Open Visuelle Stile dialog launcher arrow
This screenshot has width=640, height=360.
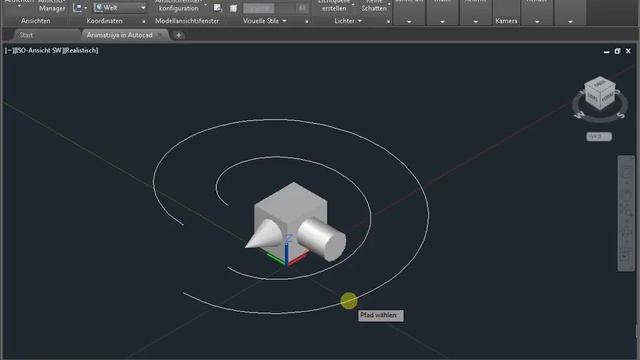(307, 22)
